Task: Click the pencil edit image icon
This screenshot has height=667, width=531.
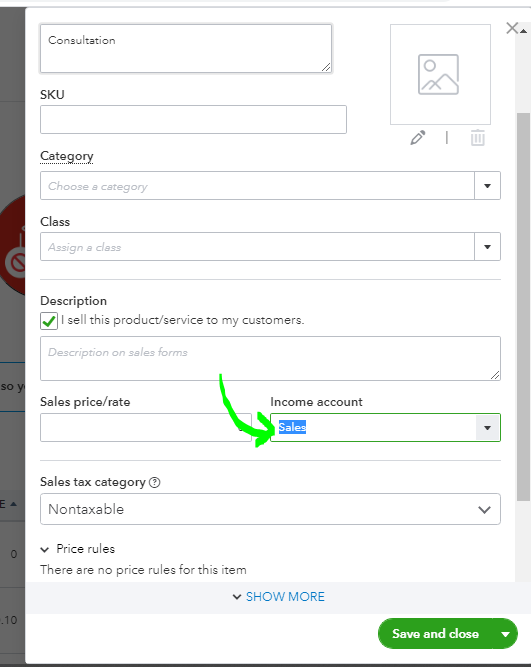Action: pos(417,138)
